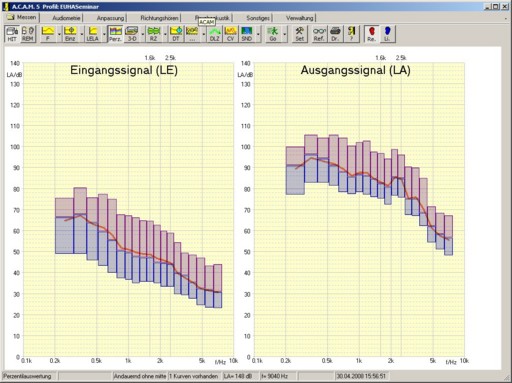This screenshot has width=512, height=383.
Task: Click the window resize grip in the status bar
Action: click(x=508, y=378)
